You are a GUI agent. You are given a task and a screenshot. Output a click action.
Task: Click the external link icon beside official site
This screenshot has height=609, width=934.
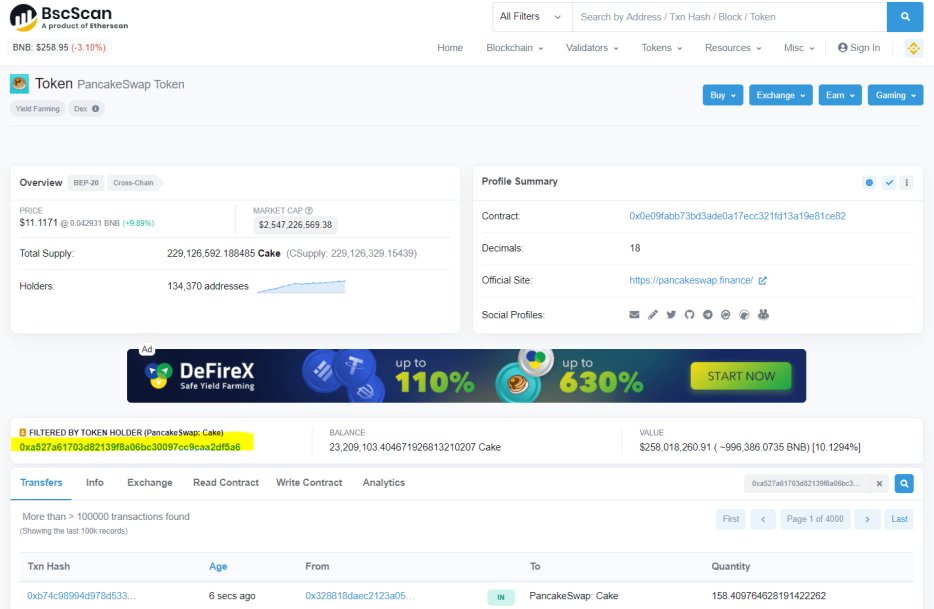click(762, 281)
